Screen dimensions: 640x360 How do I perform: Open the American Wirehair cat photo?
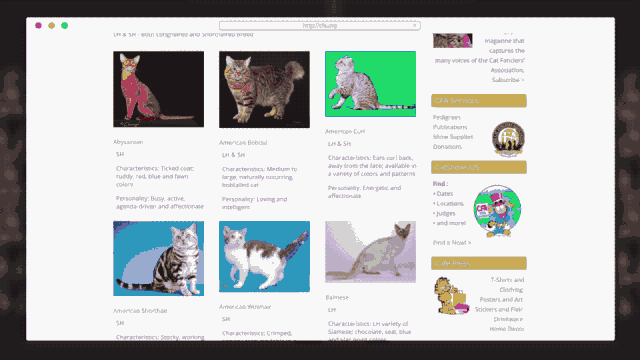pyautogui.click(x=264, y=256)
